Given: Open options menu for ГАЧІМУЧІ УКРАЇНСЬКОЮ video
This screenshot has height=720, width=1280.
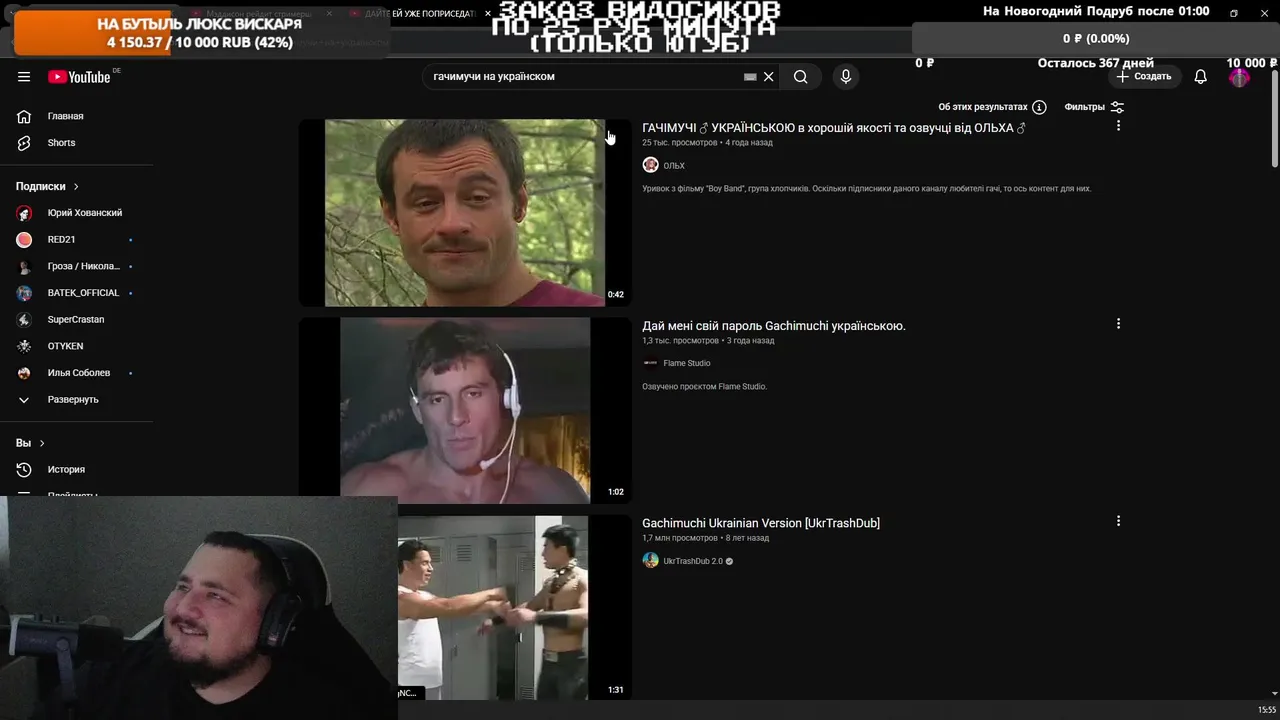Looking at the screenshot, I should (1118, 126).
